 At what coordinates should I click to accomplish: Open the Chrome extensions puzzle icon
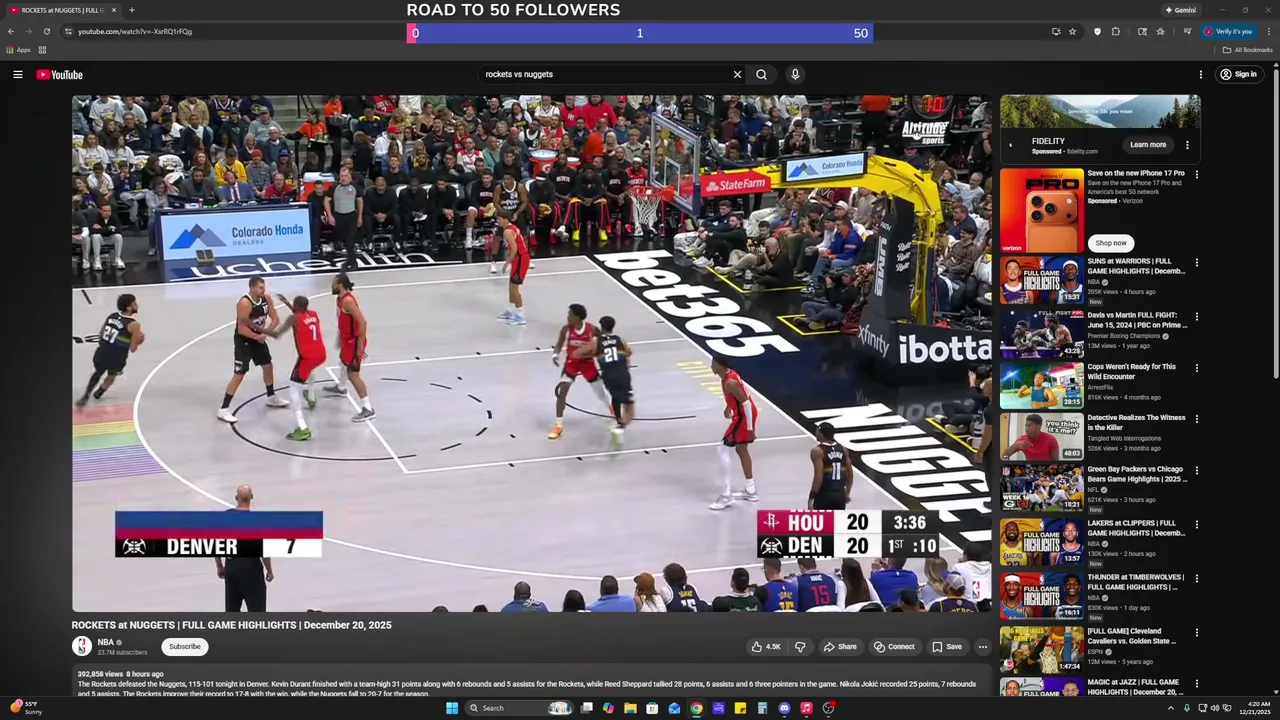pos(1116,31)
